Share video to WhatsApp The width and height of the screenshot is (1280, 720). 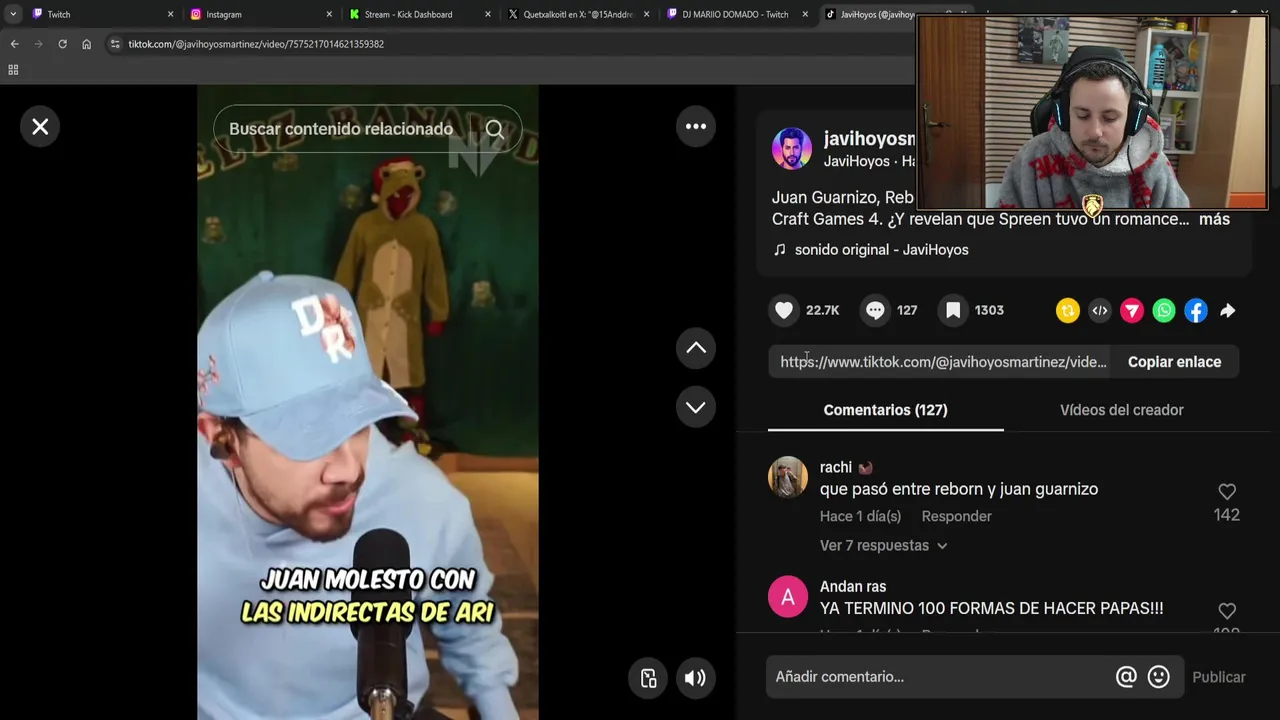[1164, 310]
